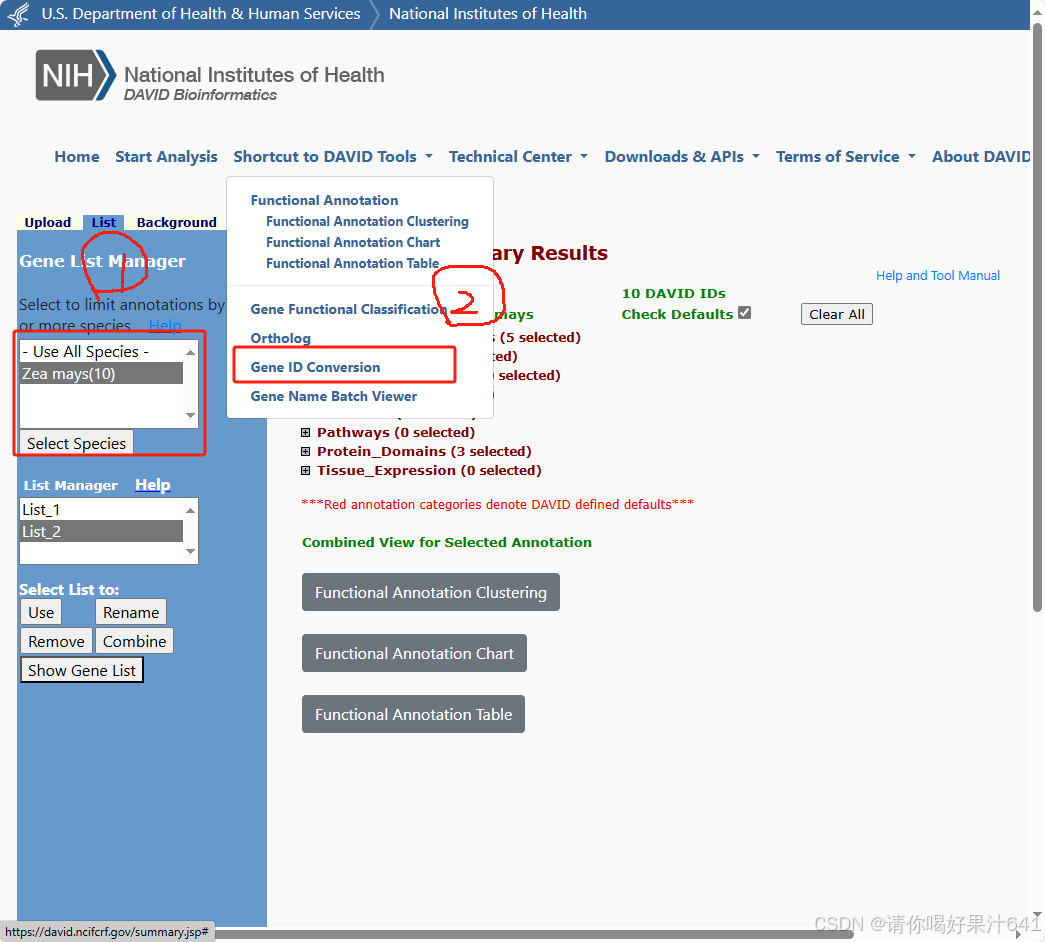Open Shortcut to DAVID Tools dropdown

click(333, 157)
